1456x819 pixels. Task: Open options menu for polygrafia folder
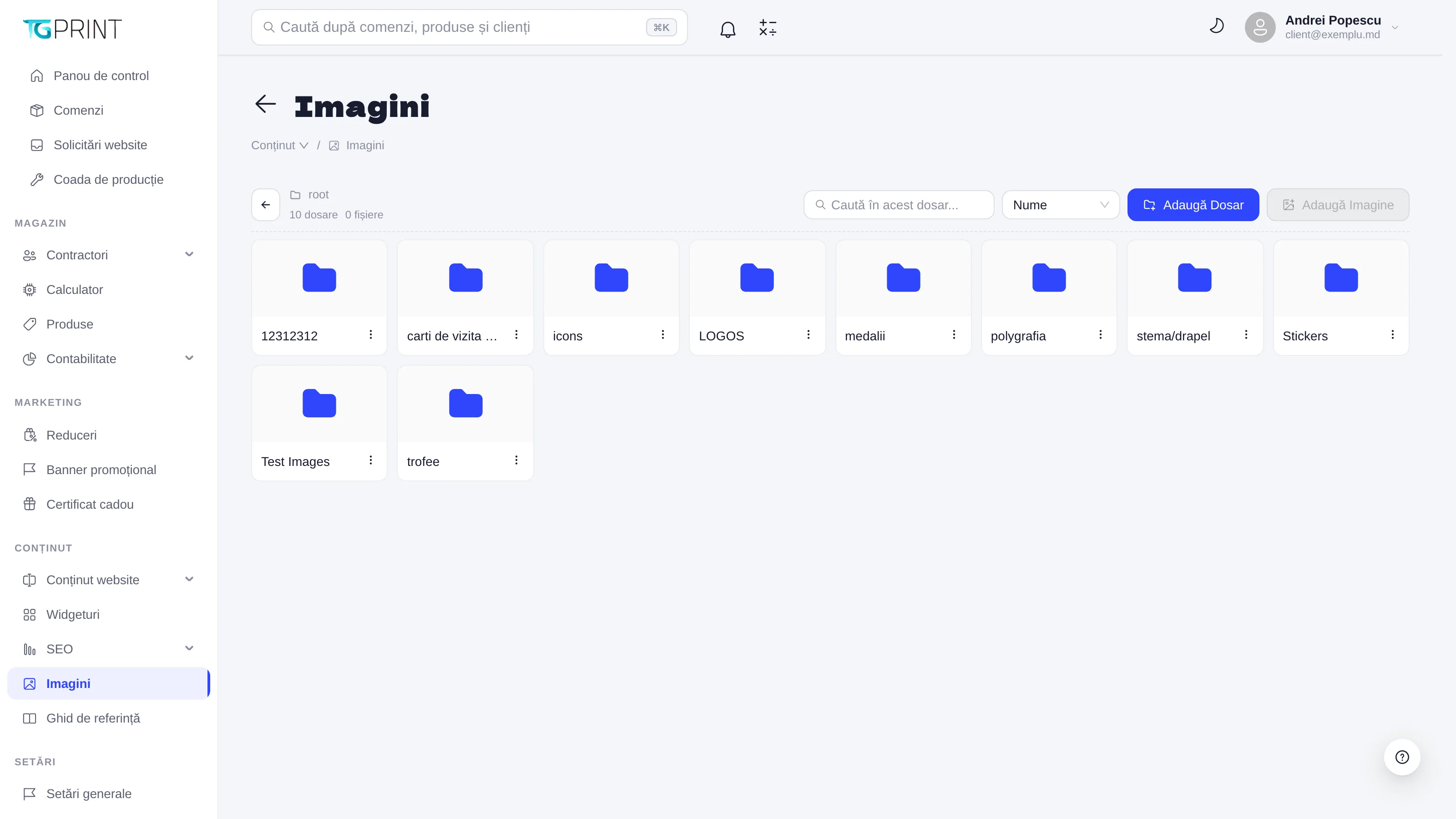(x=1101, y=334)
